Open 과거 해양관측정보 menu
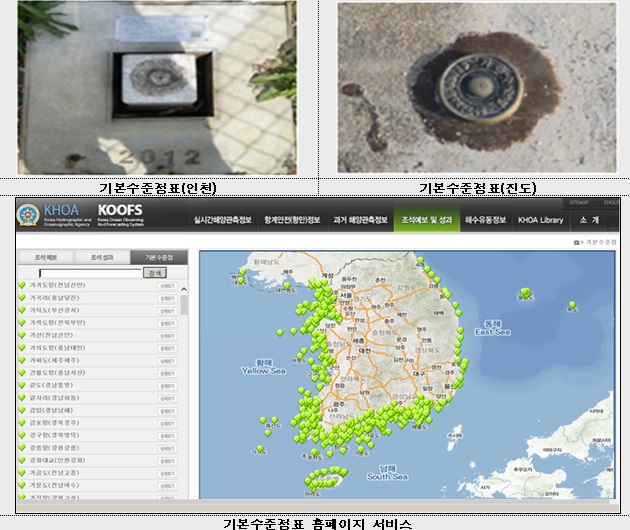The height and width of the screenshot is (530, 630). point(360,220)
